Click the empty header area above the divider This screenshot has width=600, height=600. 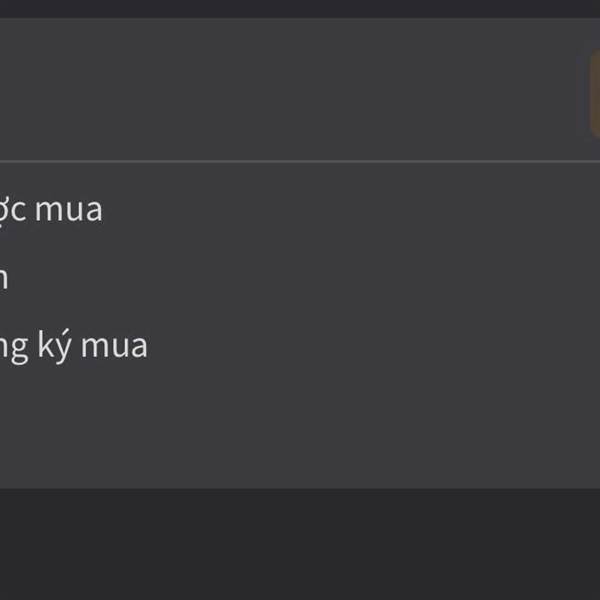coord(300,90)
